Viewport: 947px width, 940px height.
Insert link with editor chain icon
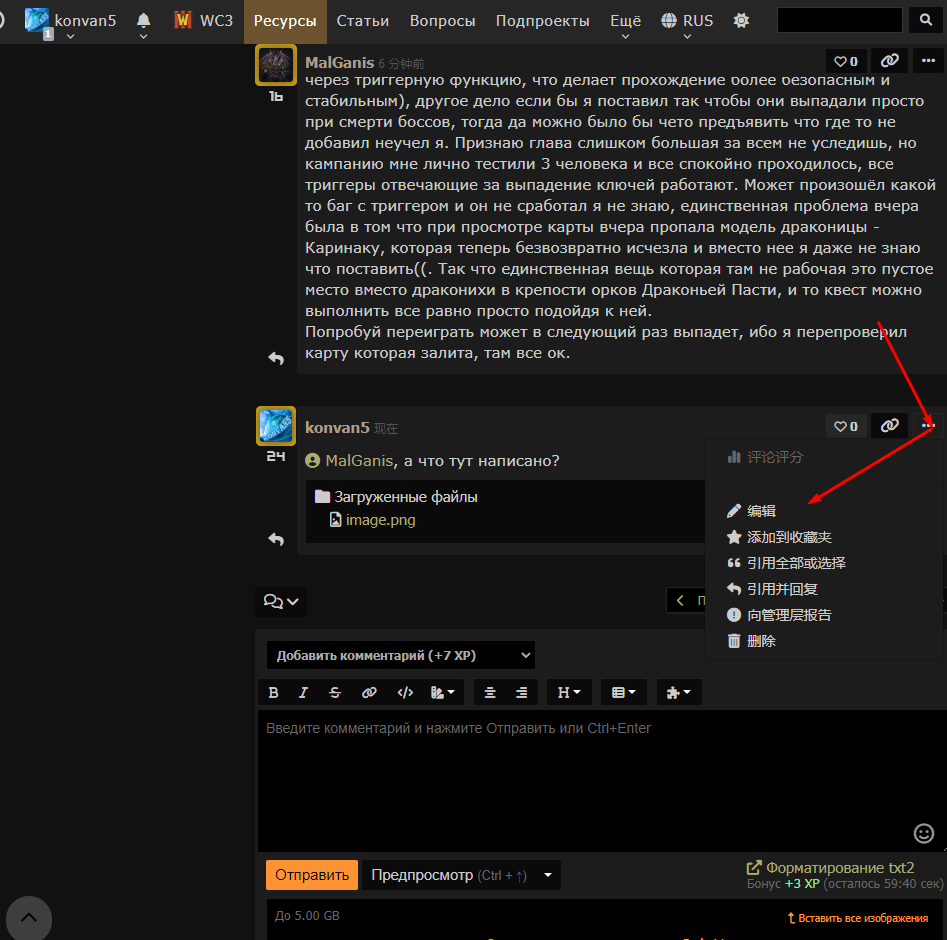pyautogui.click(x=369, y=692)
